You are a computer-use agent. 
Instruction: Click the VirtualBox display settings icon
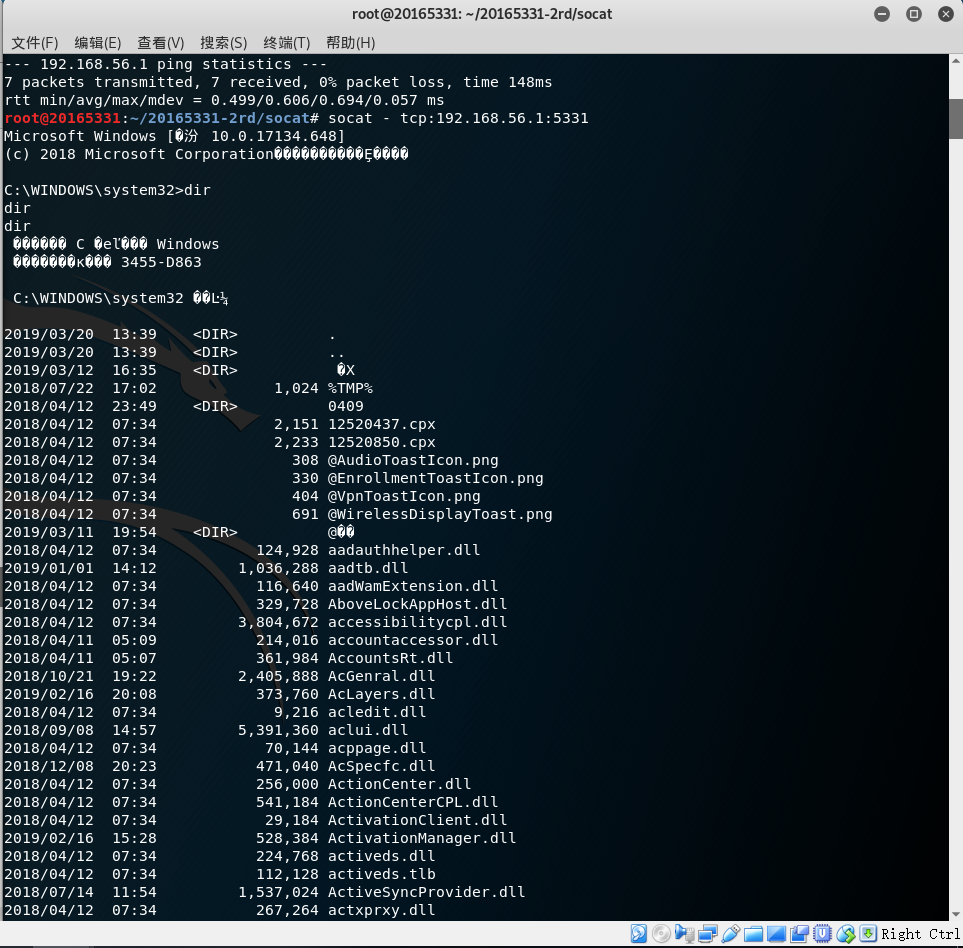776,934
